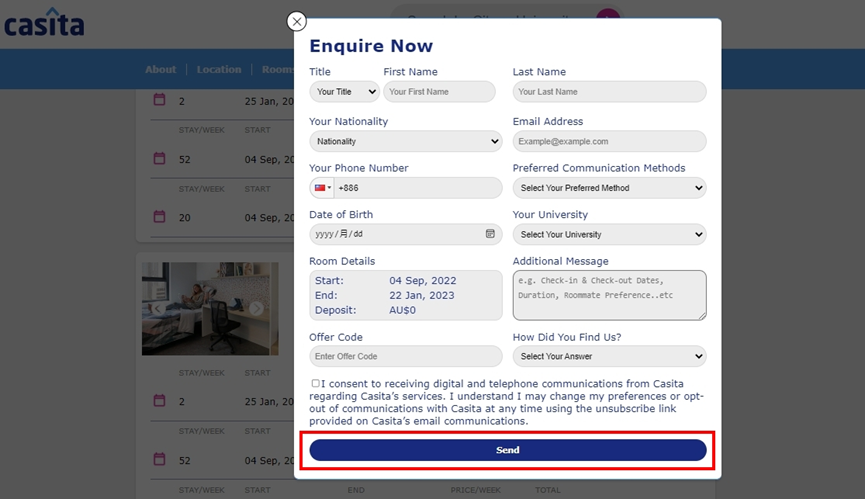Expand the Your University dropdown
The image size is (865, 499).
(x=609, y=235)
